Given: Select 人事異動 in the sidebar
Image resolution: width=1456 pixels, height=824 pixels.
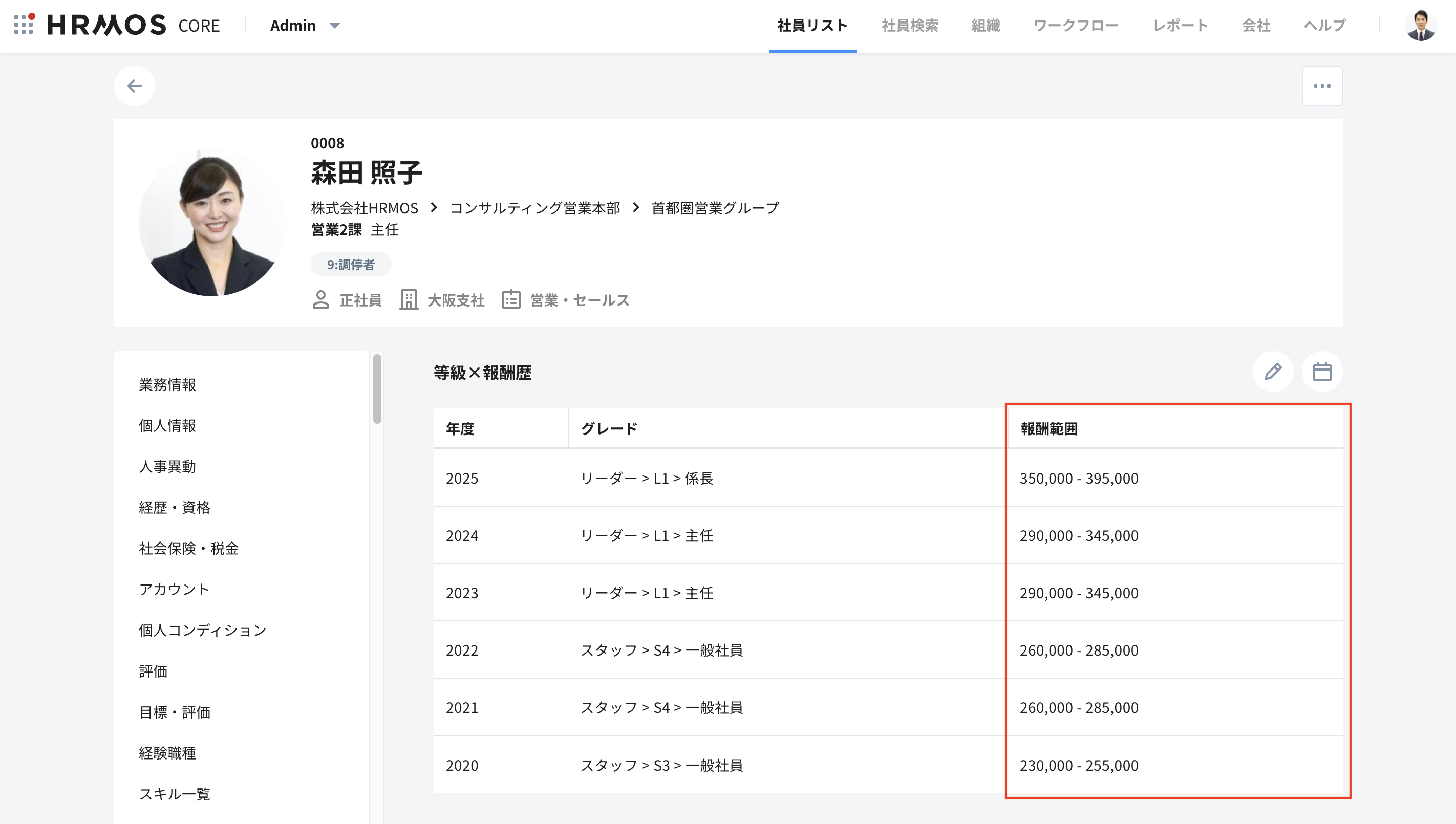Looking at the screenshot, I should point(167,466).
